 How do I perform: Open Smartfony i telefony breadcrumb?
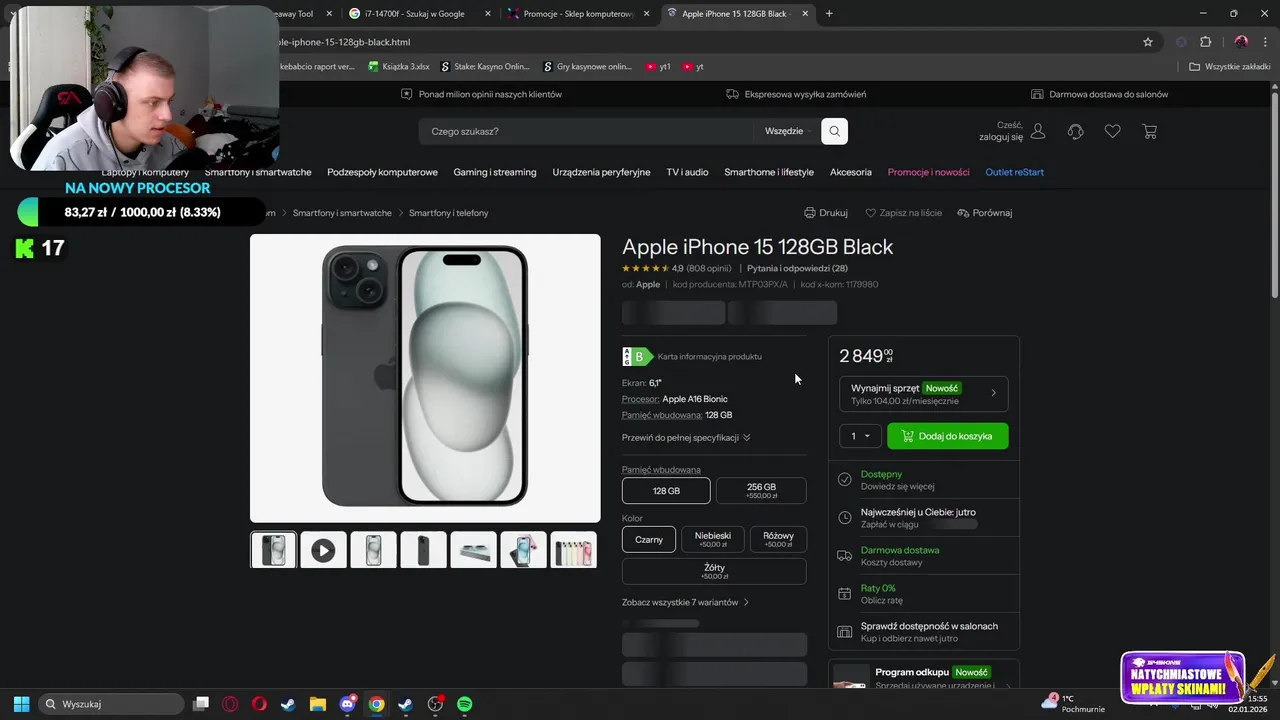(x=448, y=213)
